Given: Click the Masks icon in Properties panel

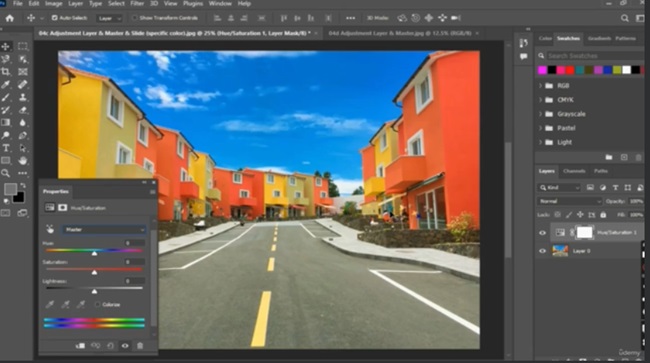Looking at the screenshot, I should (63, 208).
